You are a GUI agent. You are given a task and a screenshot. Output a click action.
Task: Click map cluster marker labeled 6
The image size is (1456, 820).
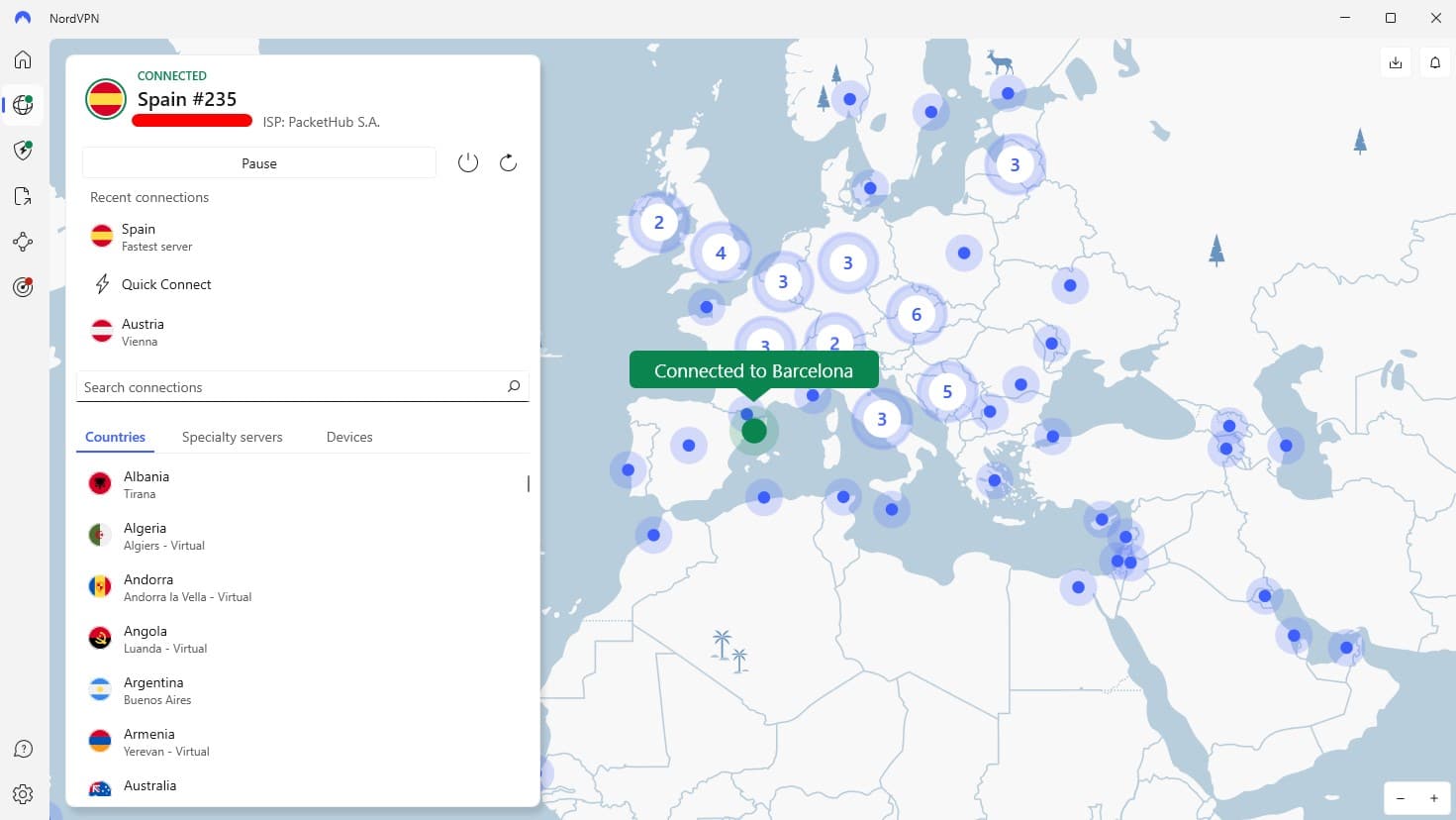pyautogui.click(x=917, y=315)
